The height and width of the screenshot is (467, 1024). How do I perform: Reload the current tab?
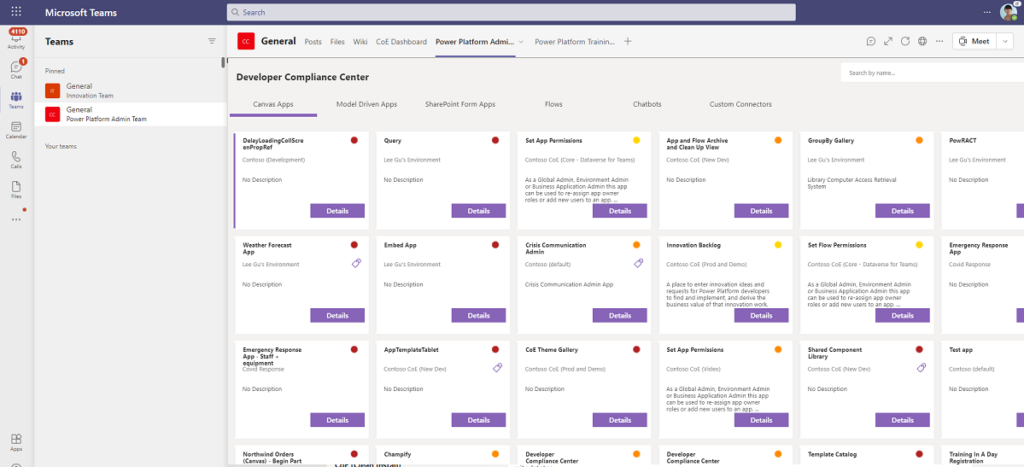pyautogui.click(x=905, y=41)
